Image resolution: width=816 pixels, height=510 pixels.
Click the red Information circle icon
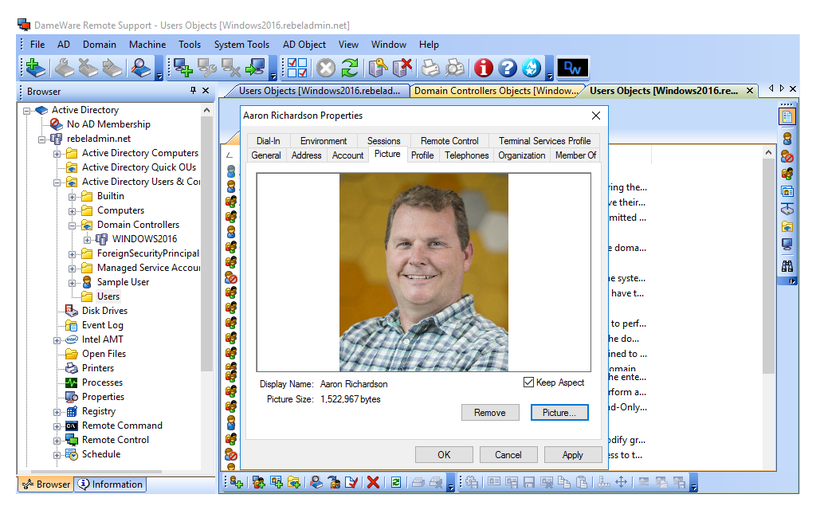coord(483,68)
